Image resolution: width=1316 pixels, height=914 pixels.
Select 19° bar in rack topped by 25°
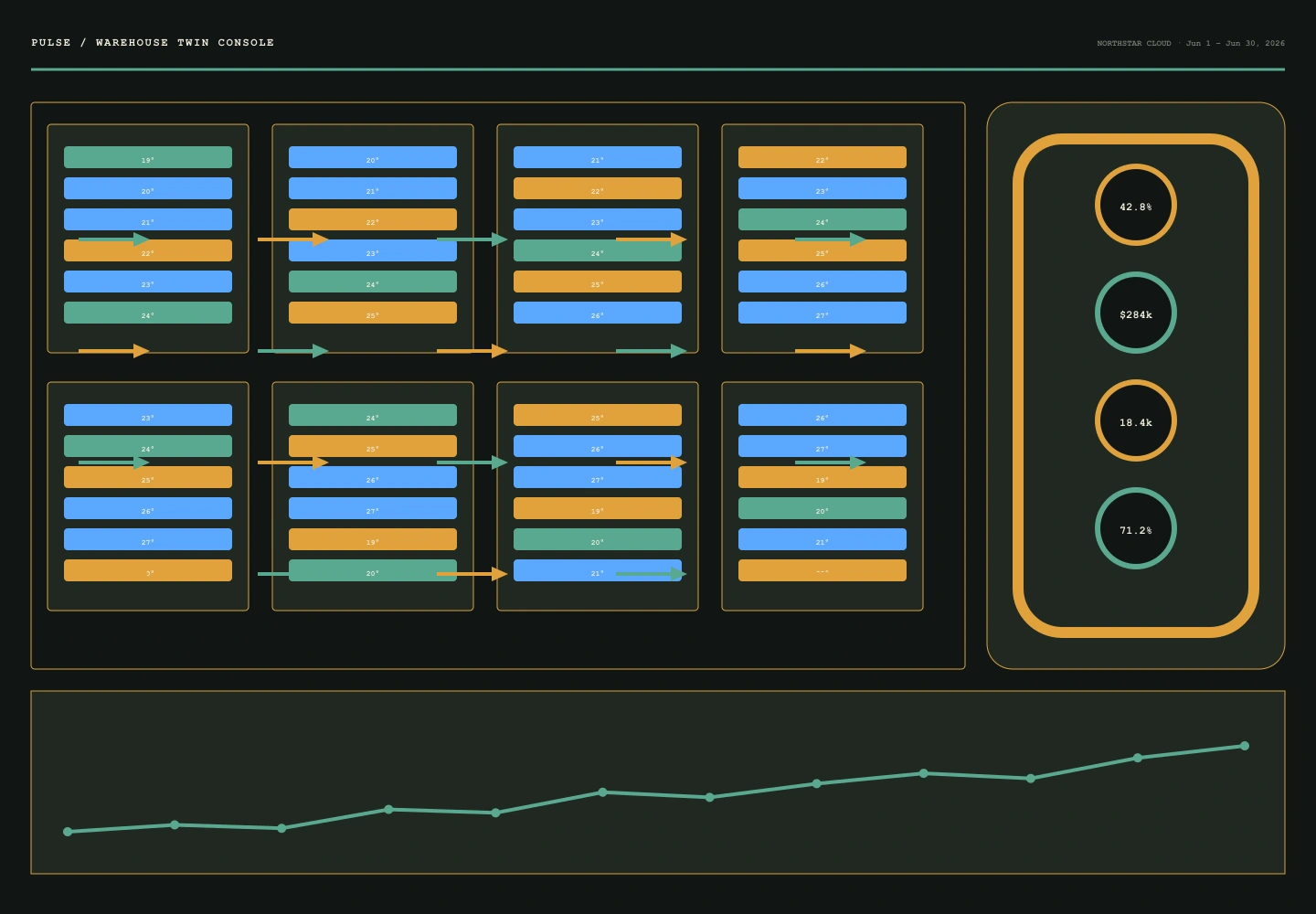point(598,508)
